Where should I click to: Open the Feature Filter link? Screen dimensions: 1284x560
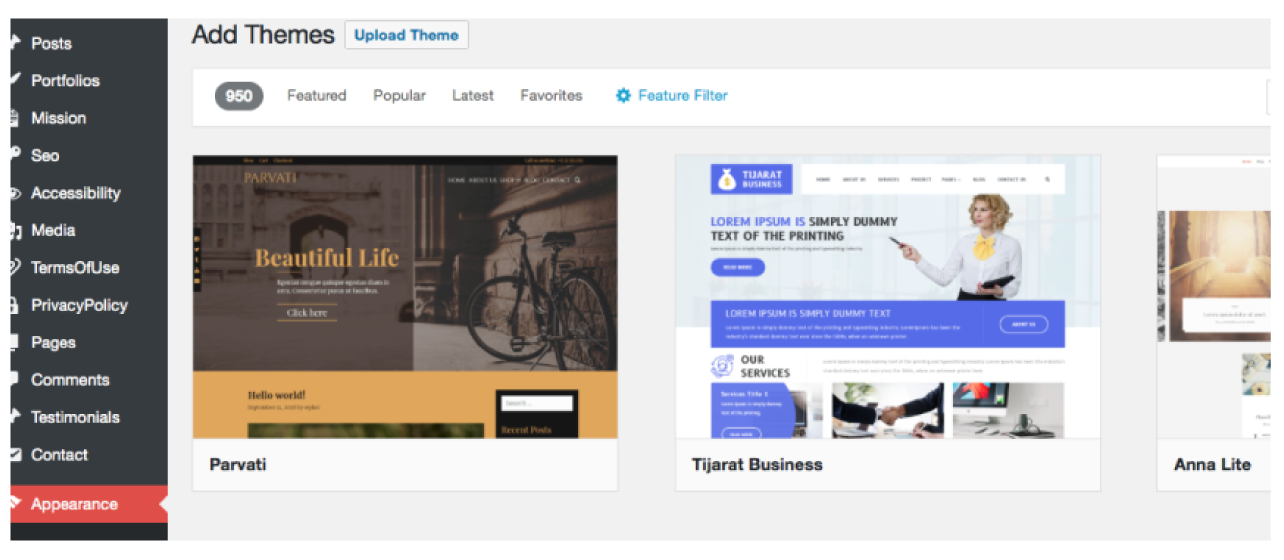click(x=671, y=96)
